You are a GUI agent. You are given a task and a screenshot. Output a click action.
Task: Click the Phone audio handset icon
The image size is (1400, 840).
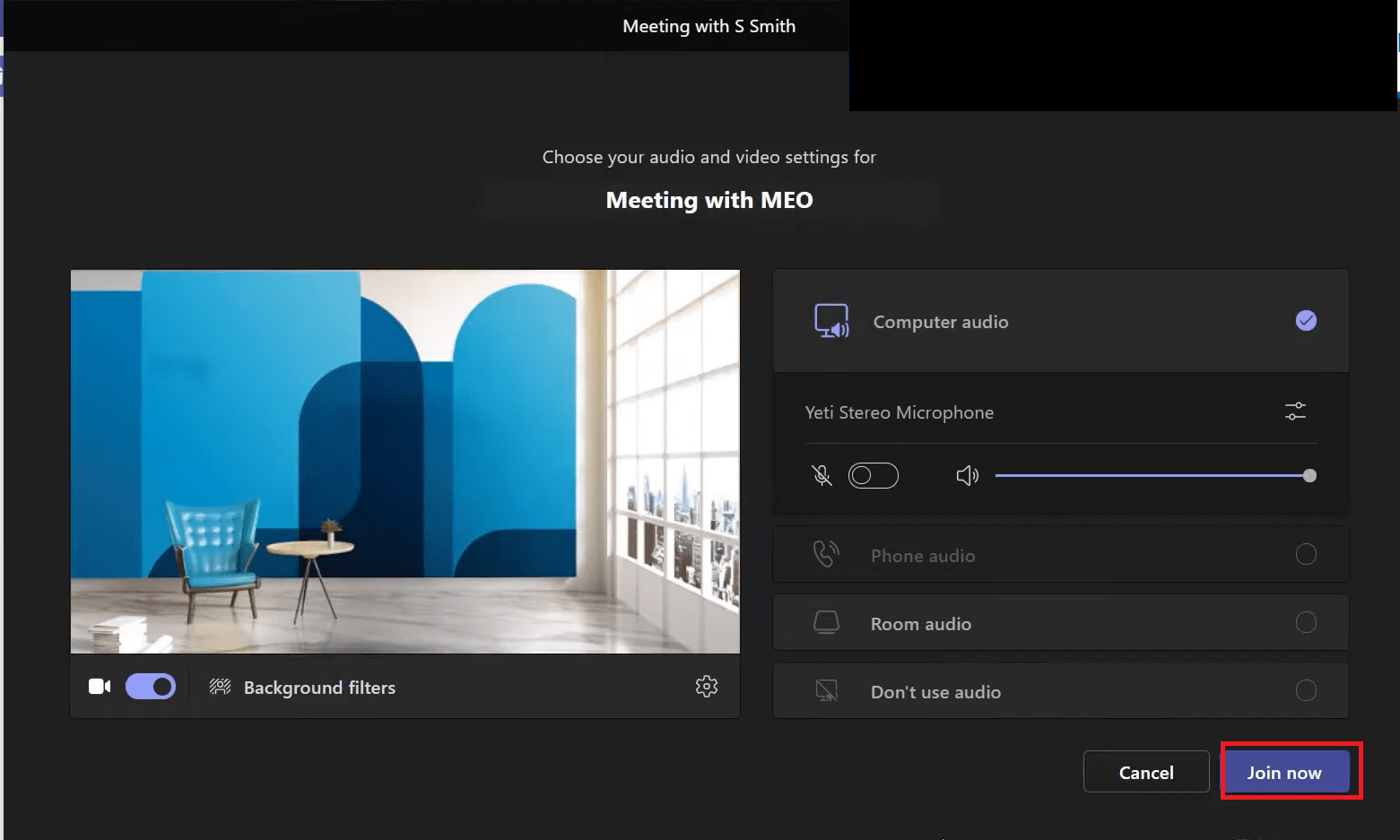(826, 554)
